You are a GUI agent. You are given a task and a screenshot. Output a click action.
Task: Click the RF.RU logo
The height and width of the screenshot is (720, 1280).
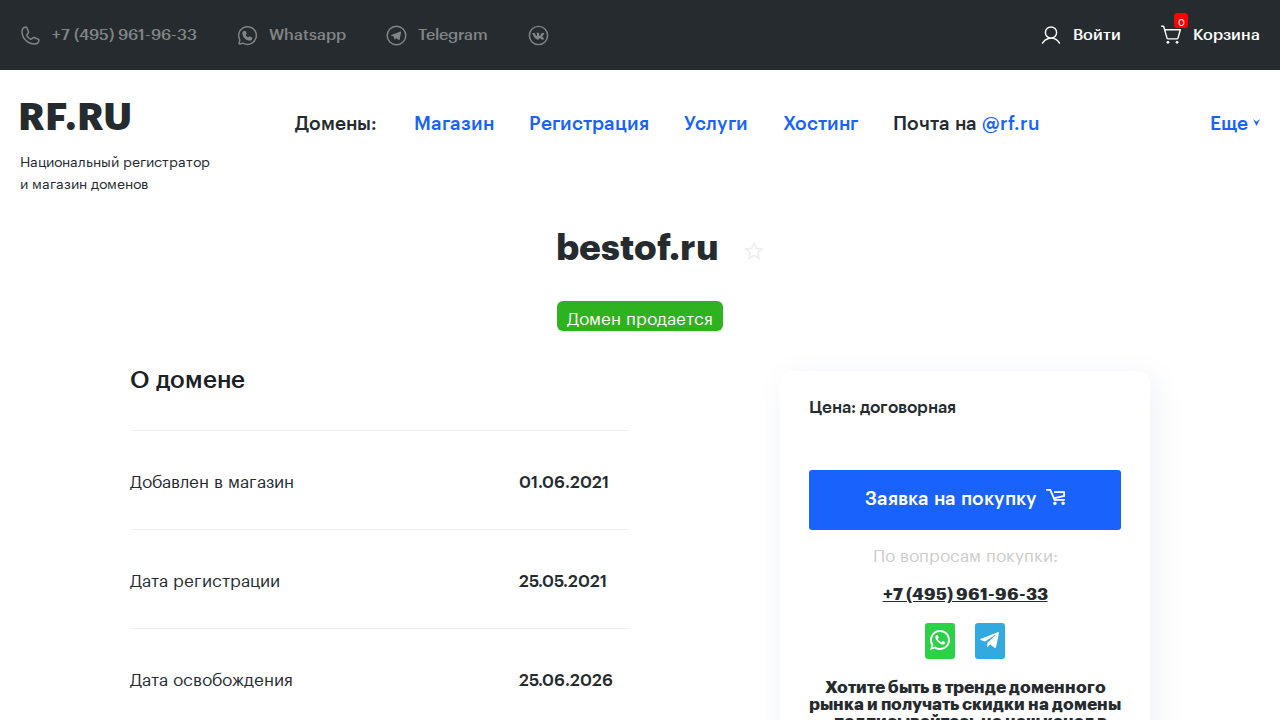pyautogui.click(x=75, y=117)
